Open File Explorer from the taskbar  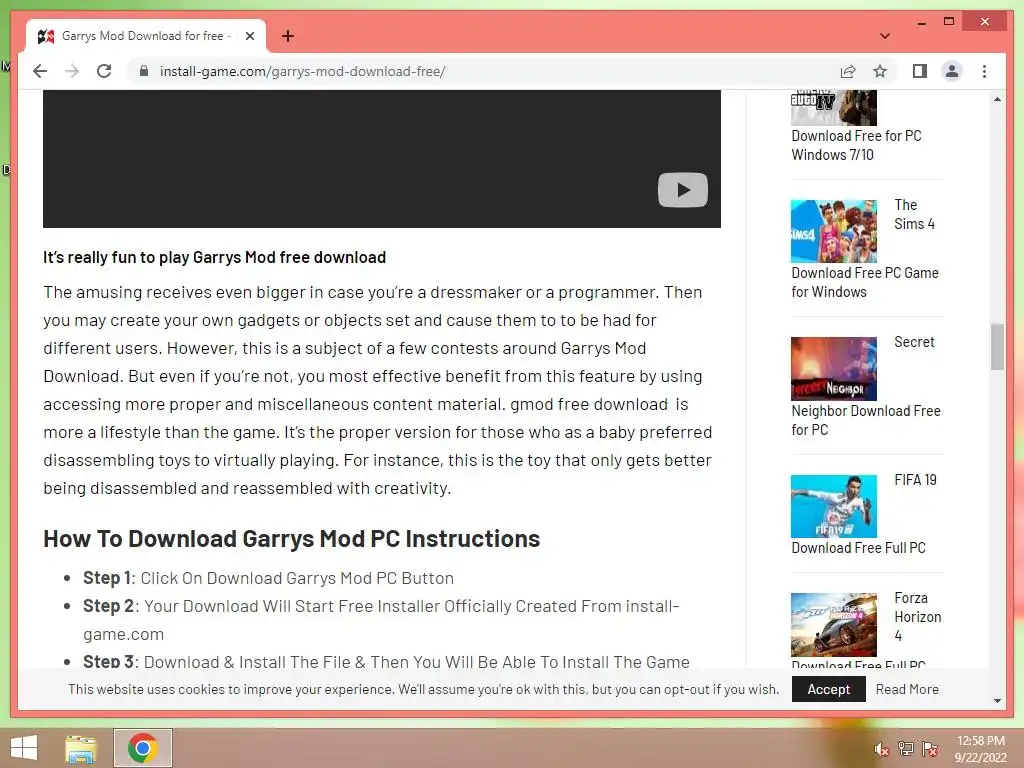click(x=81, y=748)
